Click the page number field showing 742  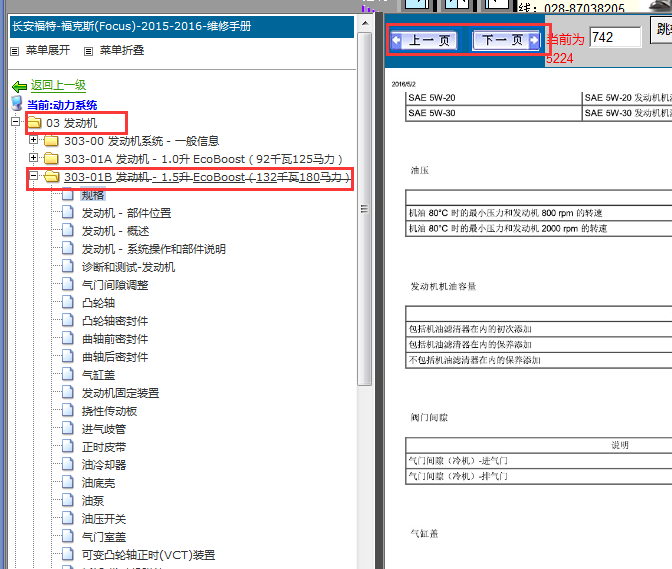click(615, 37)
